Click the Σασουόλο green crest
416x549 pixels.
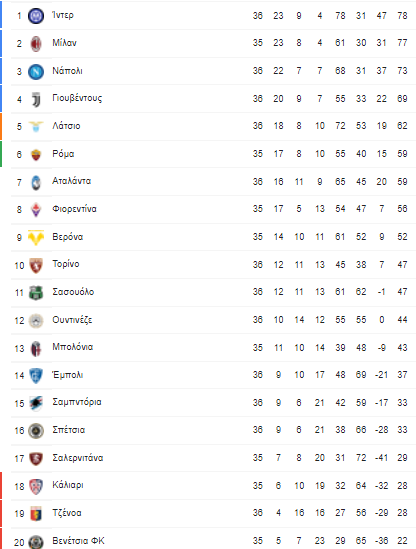point(36,293)
